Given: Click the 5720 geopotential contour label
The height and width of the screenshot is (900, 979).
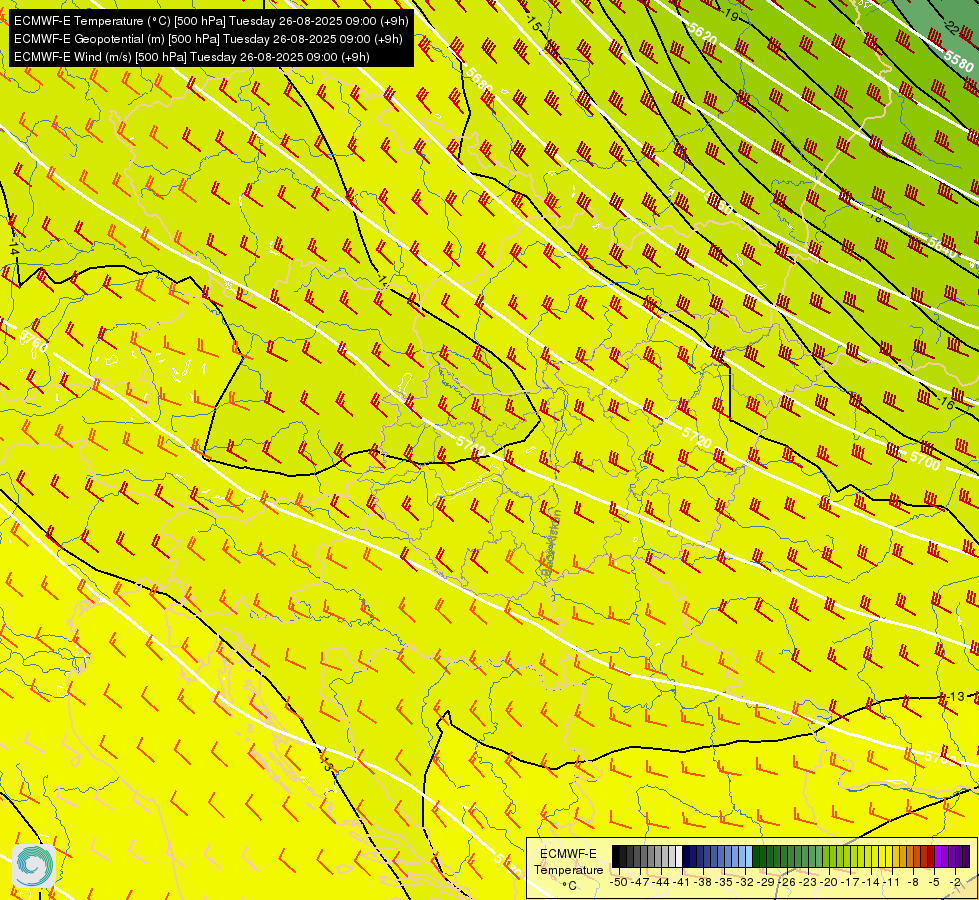Looking at the screenshot, I should [x=697, y=437].
